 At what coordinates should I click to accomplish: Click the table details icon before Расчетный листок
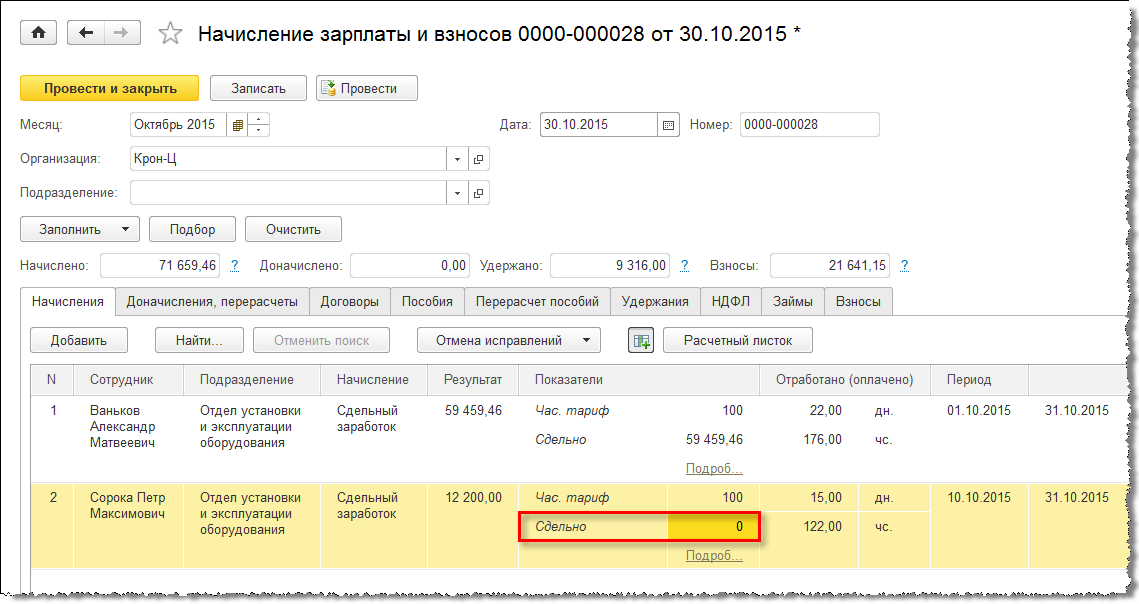click(640, 340)
